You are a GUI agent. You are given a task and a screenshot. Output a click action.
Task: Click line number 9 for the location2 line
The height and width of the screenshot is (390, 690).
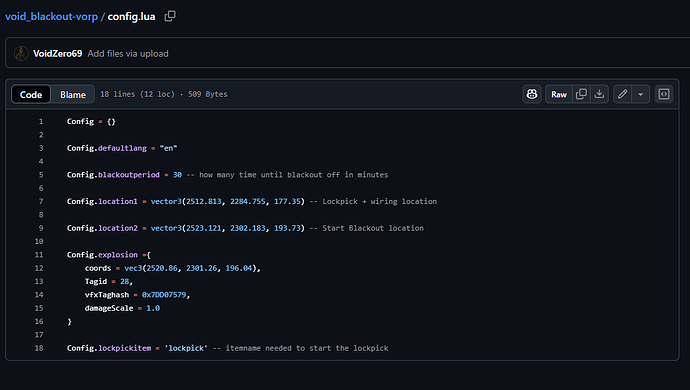[x=41, y=228]
